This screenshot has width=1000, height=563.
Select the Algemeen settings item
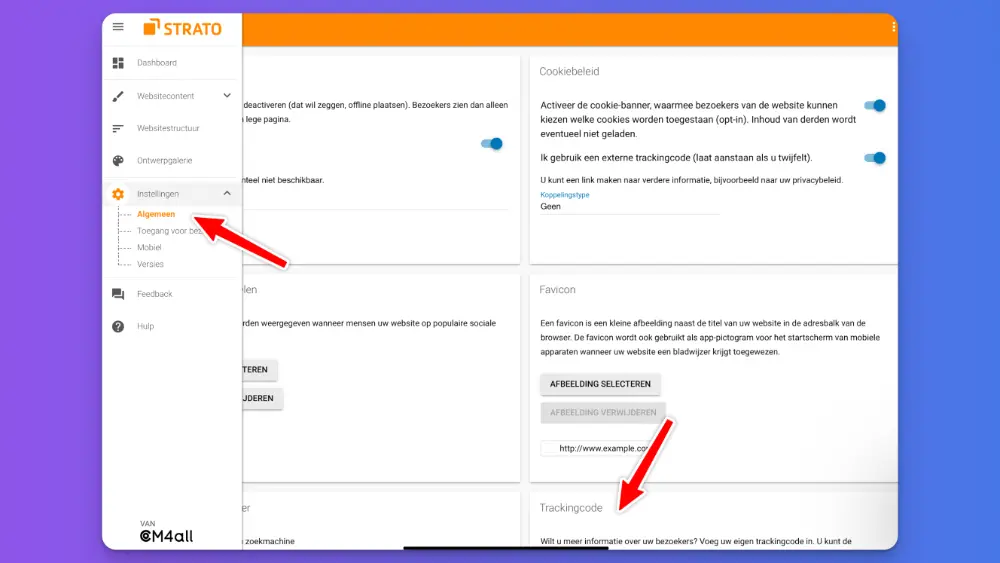(156, 214)
